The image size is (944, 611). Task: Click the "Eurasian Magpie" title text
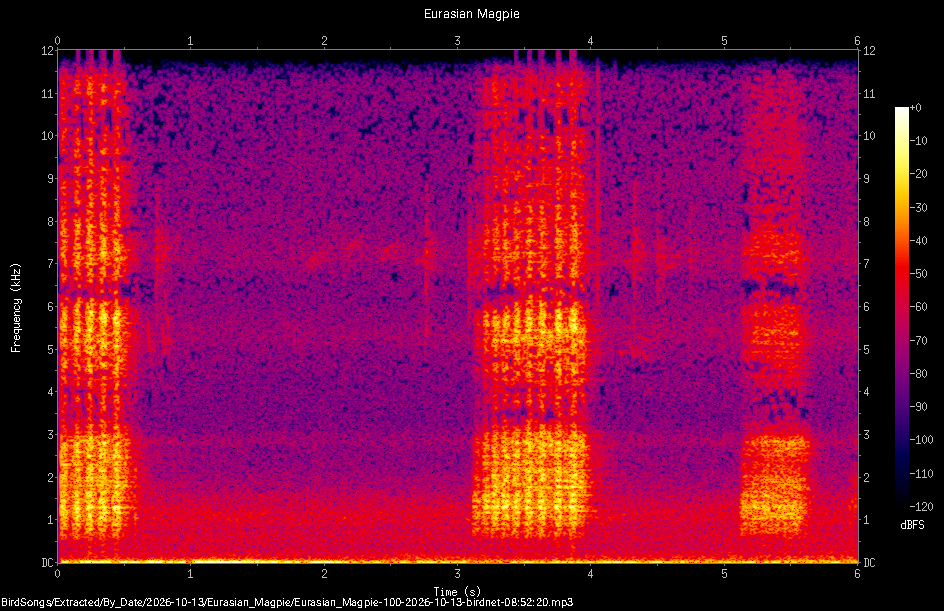click(471, 14)
